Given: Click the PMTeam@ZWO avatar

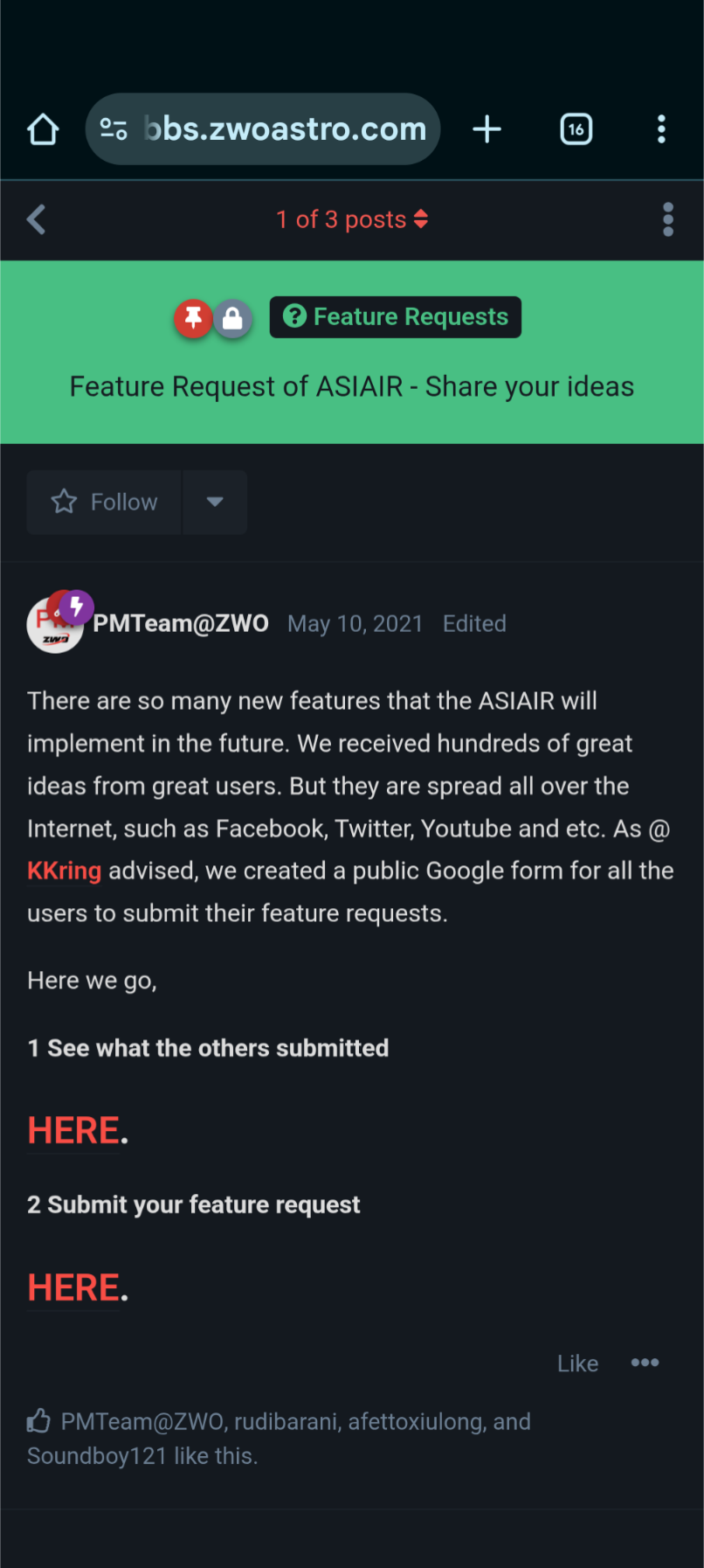Looking at the screenshot, I should tap(55, 624).
